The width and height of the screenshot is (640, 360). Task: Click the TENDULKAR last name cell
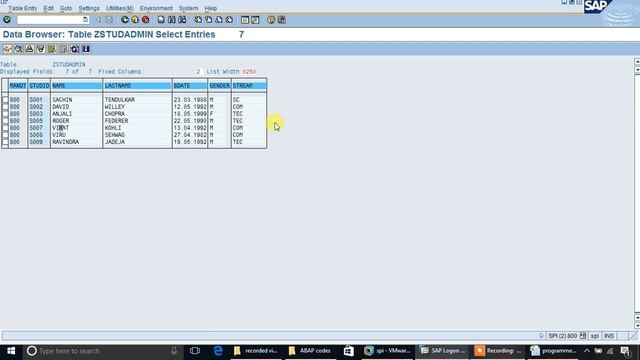120,100
